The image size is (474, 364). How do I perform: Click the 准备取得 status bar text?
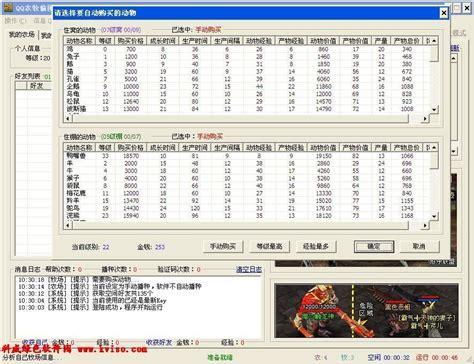click(x=220, y=357)
